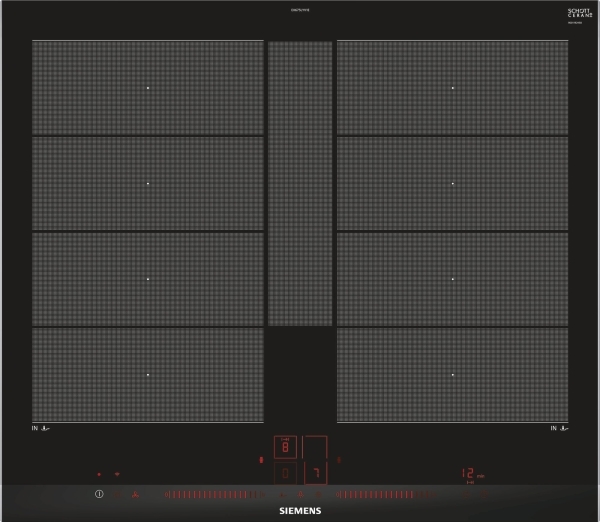Image resolution: width=600 pixels, height=522 pixels.
Task: Select the zone display showing 7
Action: pos(315,473)
